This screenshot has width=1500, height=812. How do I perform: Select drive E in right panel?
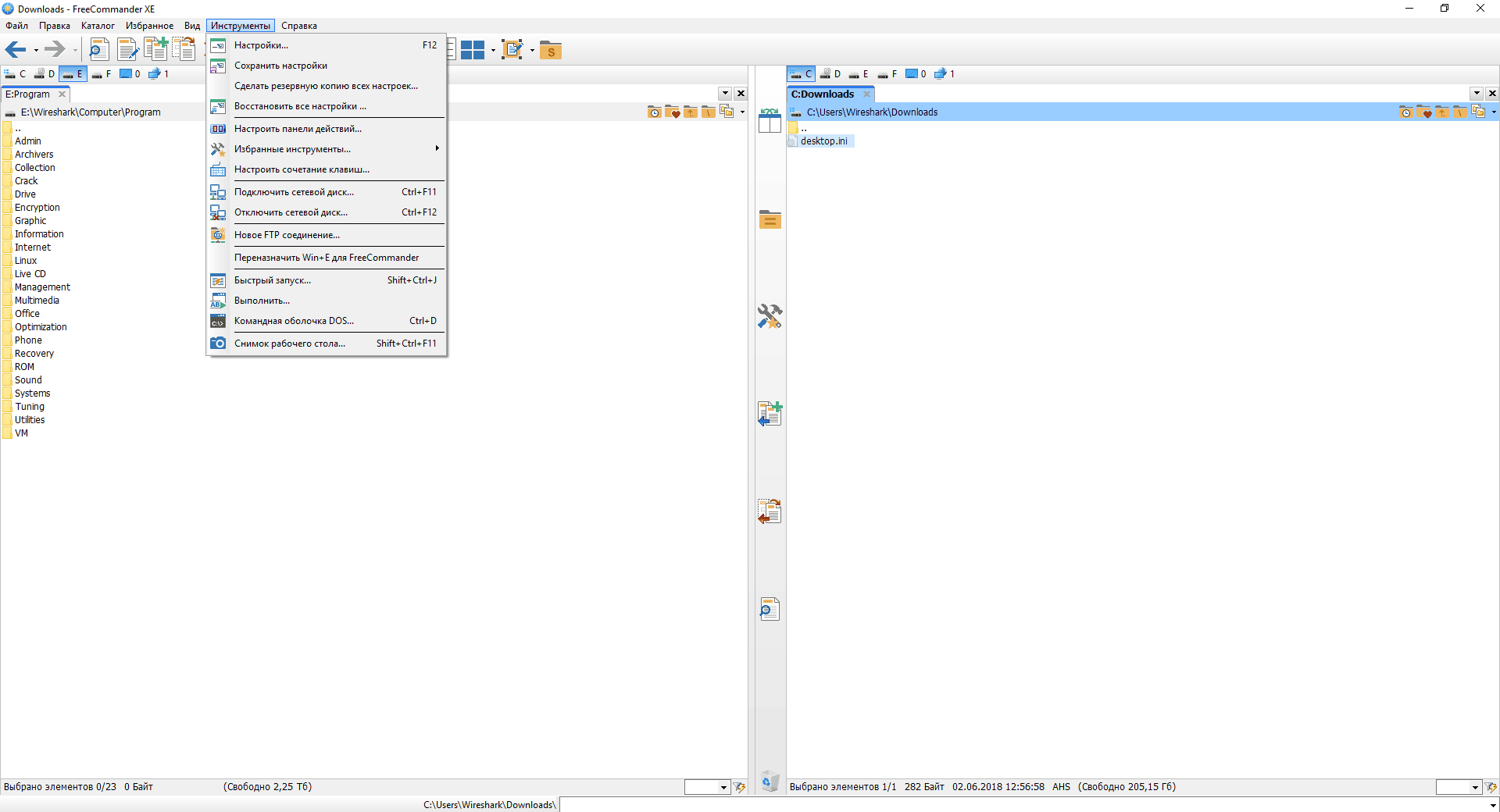[859, 74]
